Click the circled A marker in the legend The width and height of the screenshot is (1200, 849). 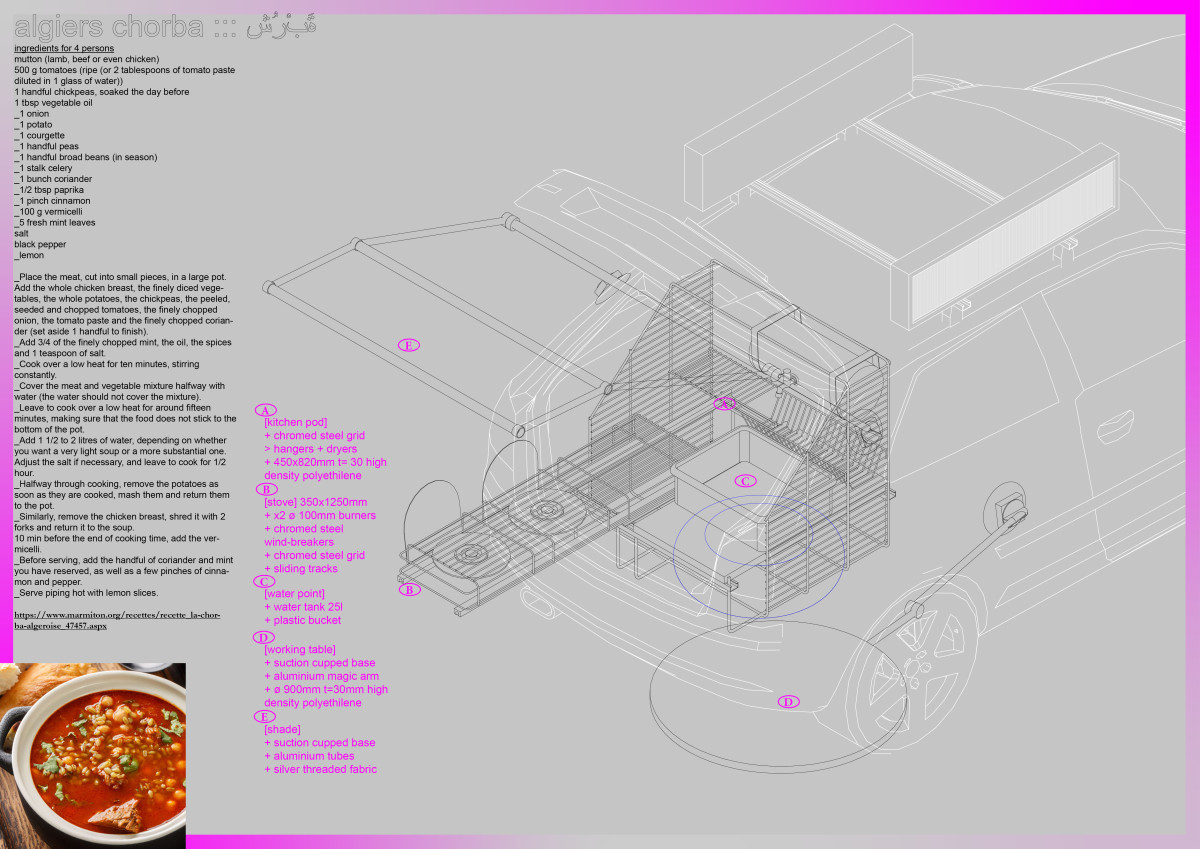tap(265, 410)
